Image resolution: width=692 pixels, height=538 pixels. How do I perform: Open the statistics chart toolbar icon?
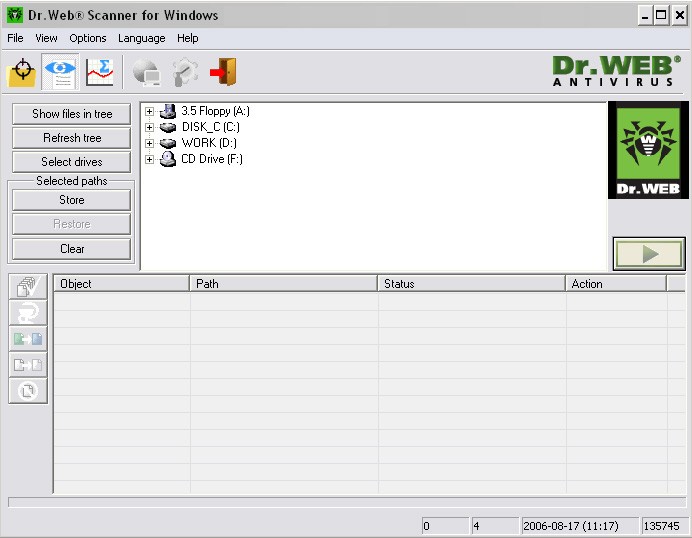coord(100,72)
